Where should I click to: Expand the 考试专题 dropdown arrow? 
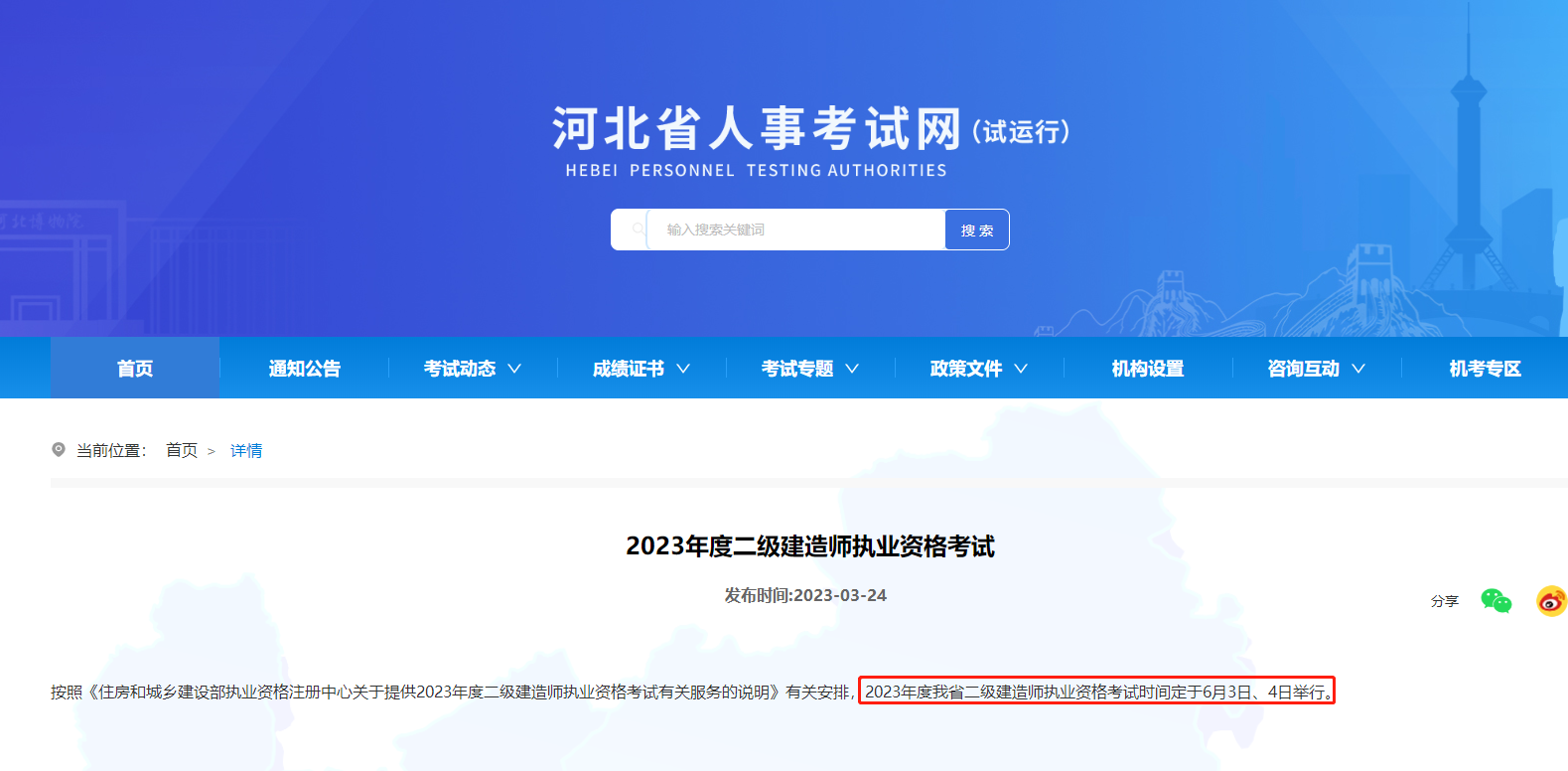pyautogui.click(x=852, y=369)
